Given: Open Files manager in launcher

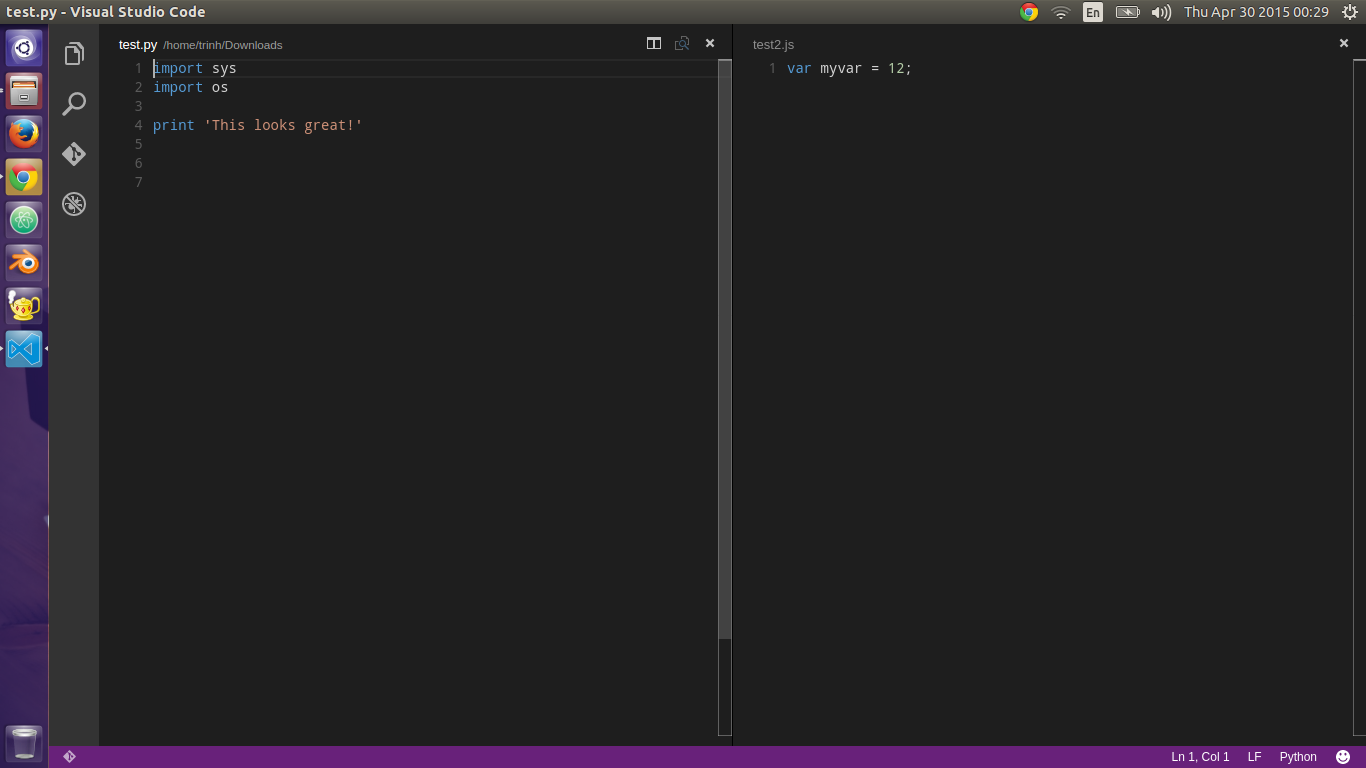Looking at the screenshot, I should click(x=24, y=91).
